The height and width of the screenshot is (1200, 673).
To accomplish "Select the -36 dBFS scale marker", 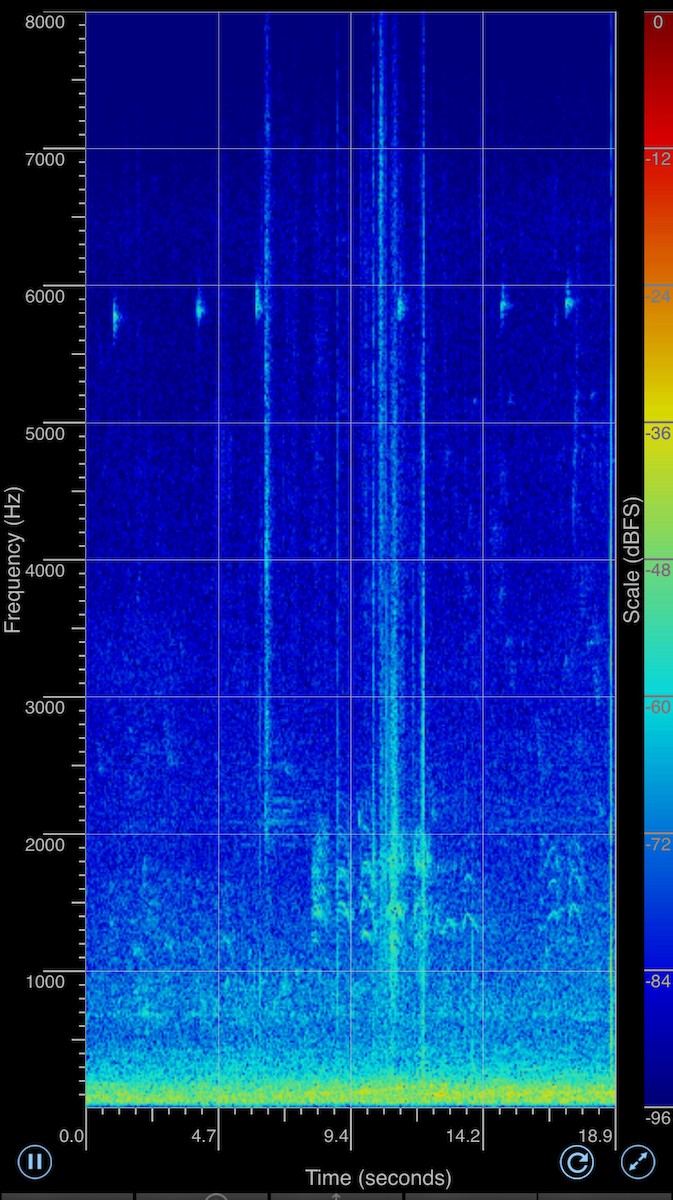I will (657, 433).
